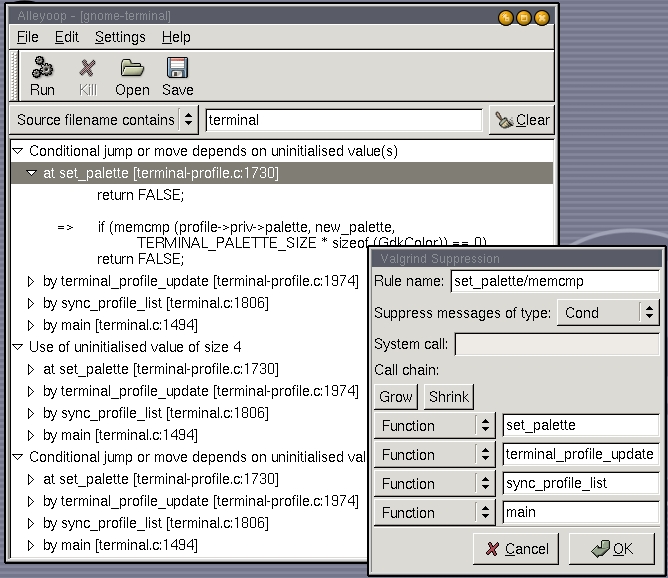The width and height of the screenshot is (668, 578).
Task: Collapse the 'at set_palette' source expander
Action: click(x=31, y=173)
